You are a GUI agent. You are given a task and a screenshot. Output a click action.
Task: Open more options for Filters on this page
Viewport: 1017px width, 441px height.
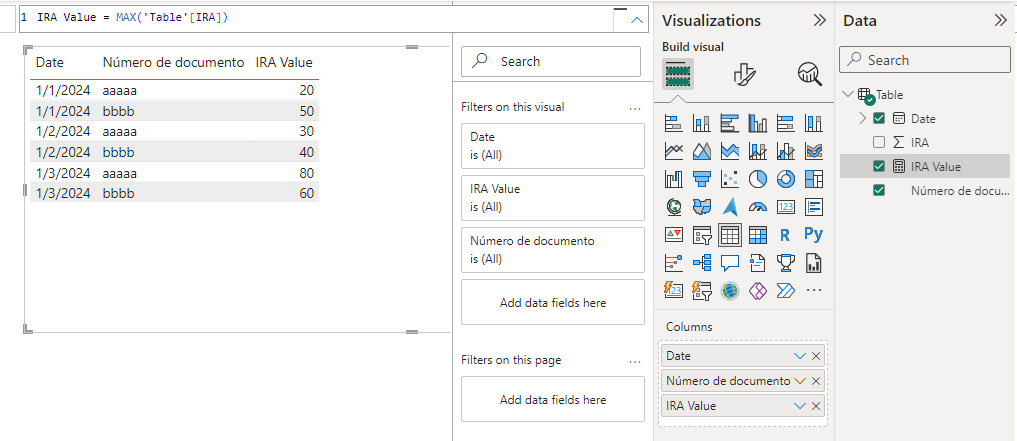click(x=635, y=361)
